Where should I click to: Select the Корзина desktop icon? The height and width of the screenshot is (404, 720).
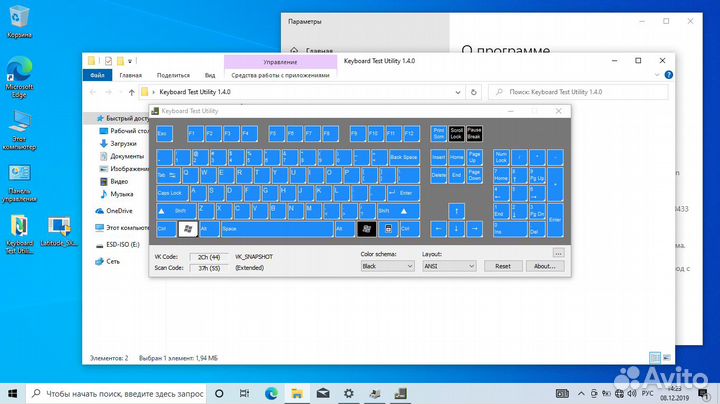point(19,21)
